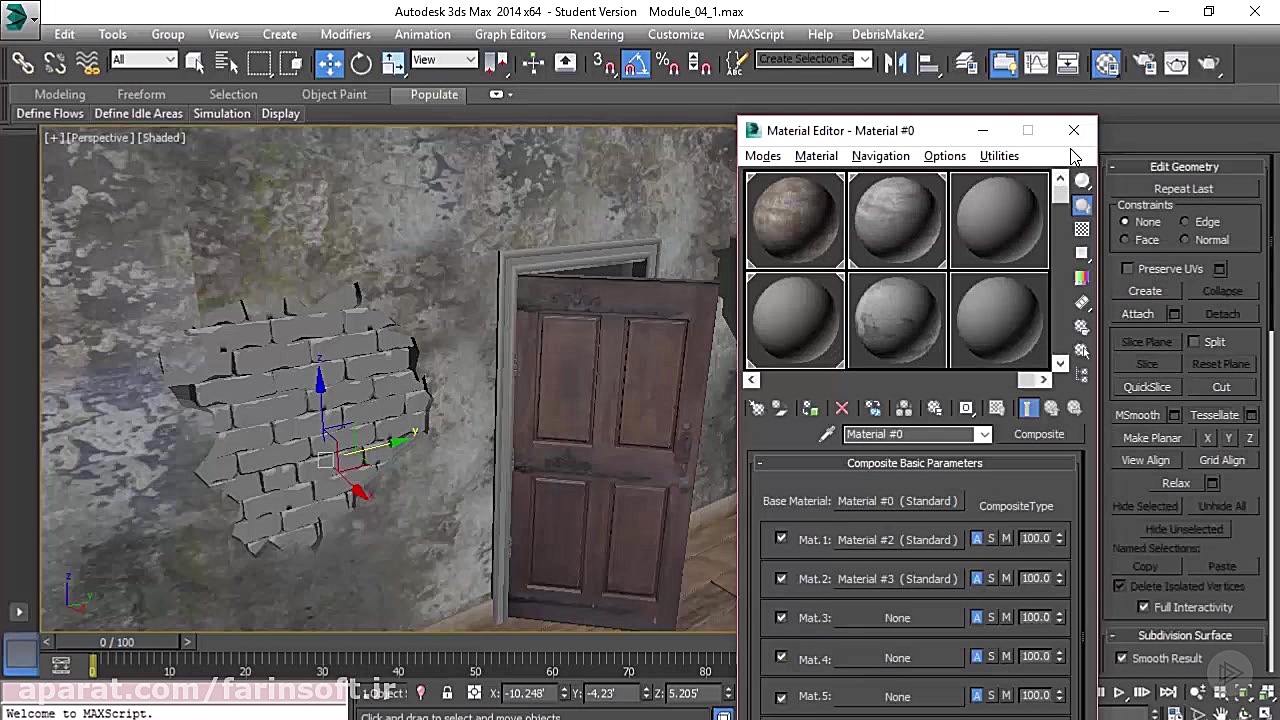Collapse the Edit Geometry rollout
The height and width of the screenshot is (720, 1280).
(1112, 167)
